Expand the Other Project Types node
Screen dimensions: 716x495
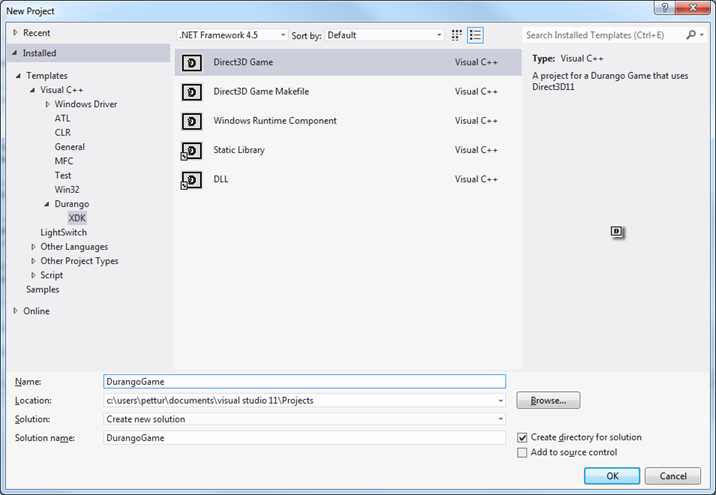tap(33, 261)
